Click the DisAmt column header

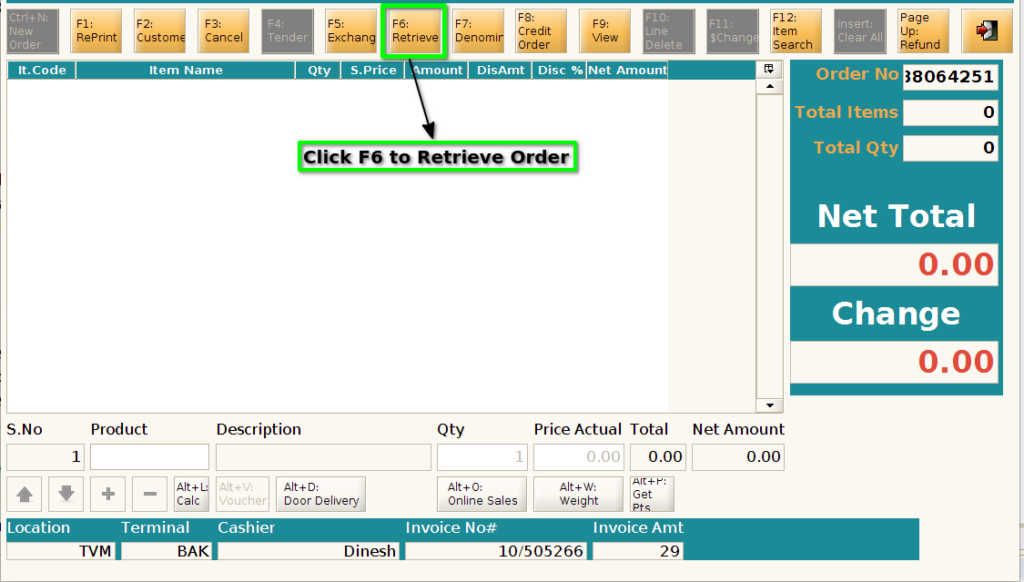pos(500,70)
